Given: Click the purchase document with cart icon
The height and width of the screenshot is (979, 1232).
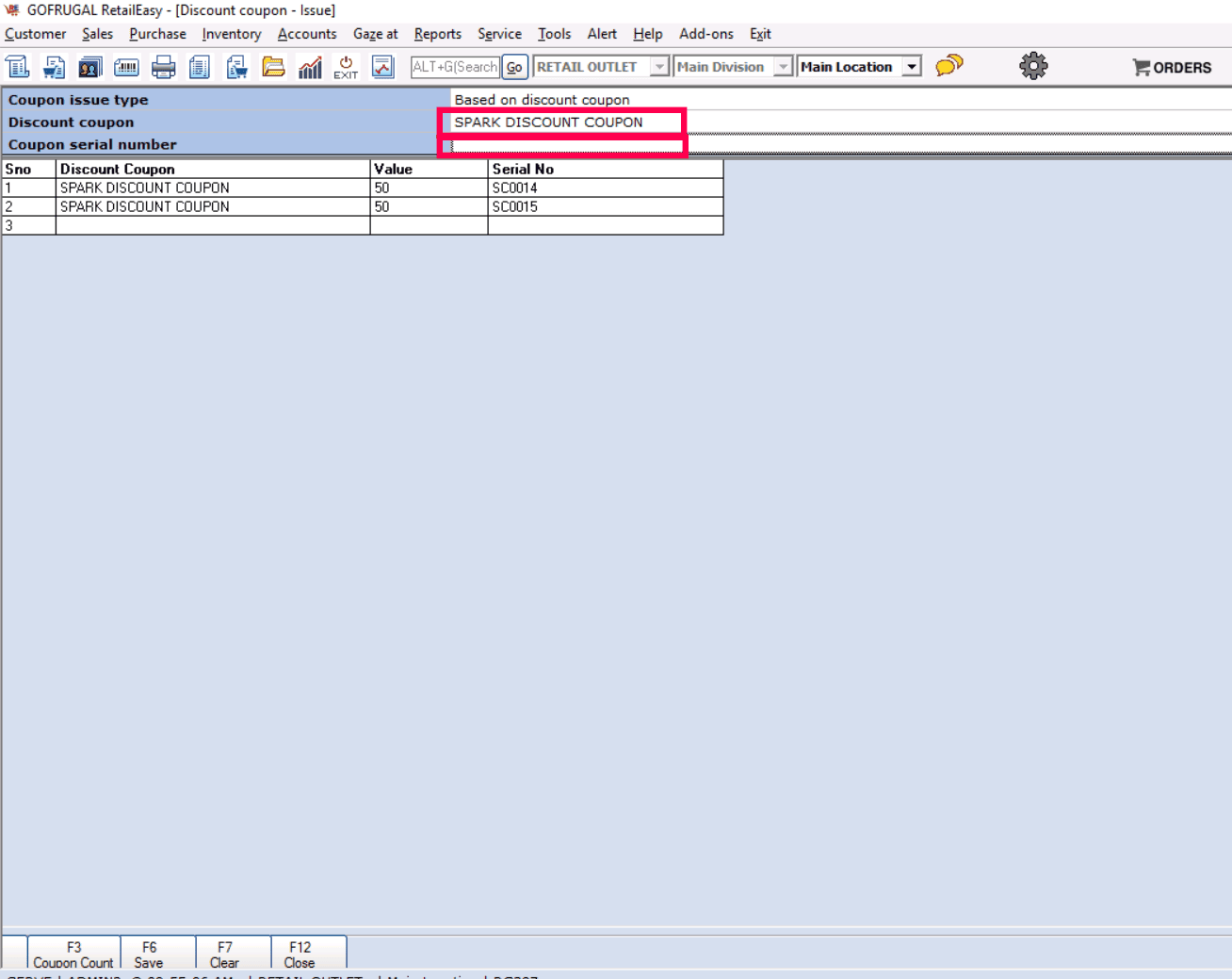Looking at the screenshot, I should (236, 67).
